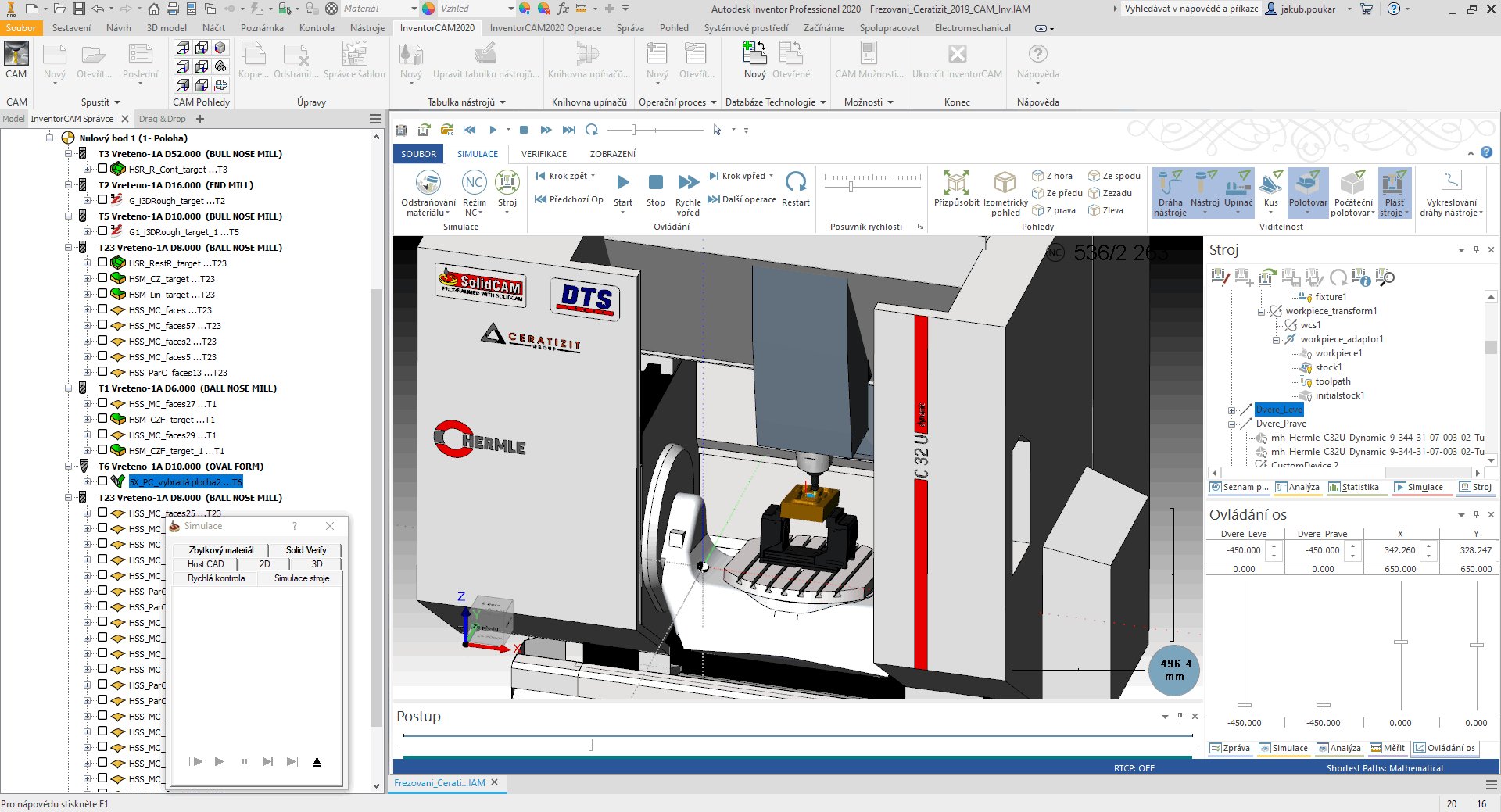
Task: Expand the Dvere_Leve tree node
Action: pyautogui.click(x=1232, y=410)
